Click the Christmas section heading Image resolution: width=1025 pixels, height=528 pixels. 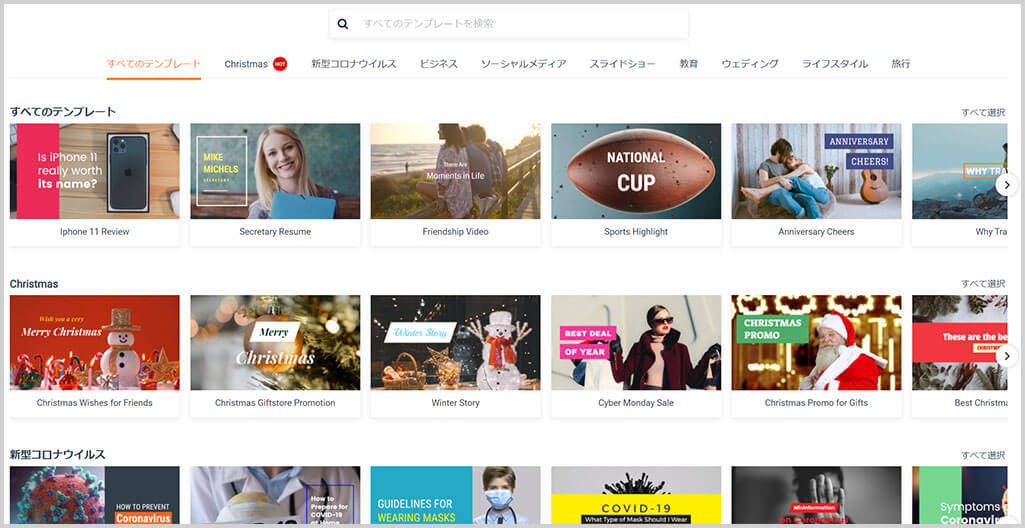pos(34,284)
